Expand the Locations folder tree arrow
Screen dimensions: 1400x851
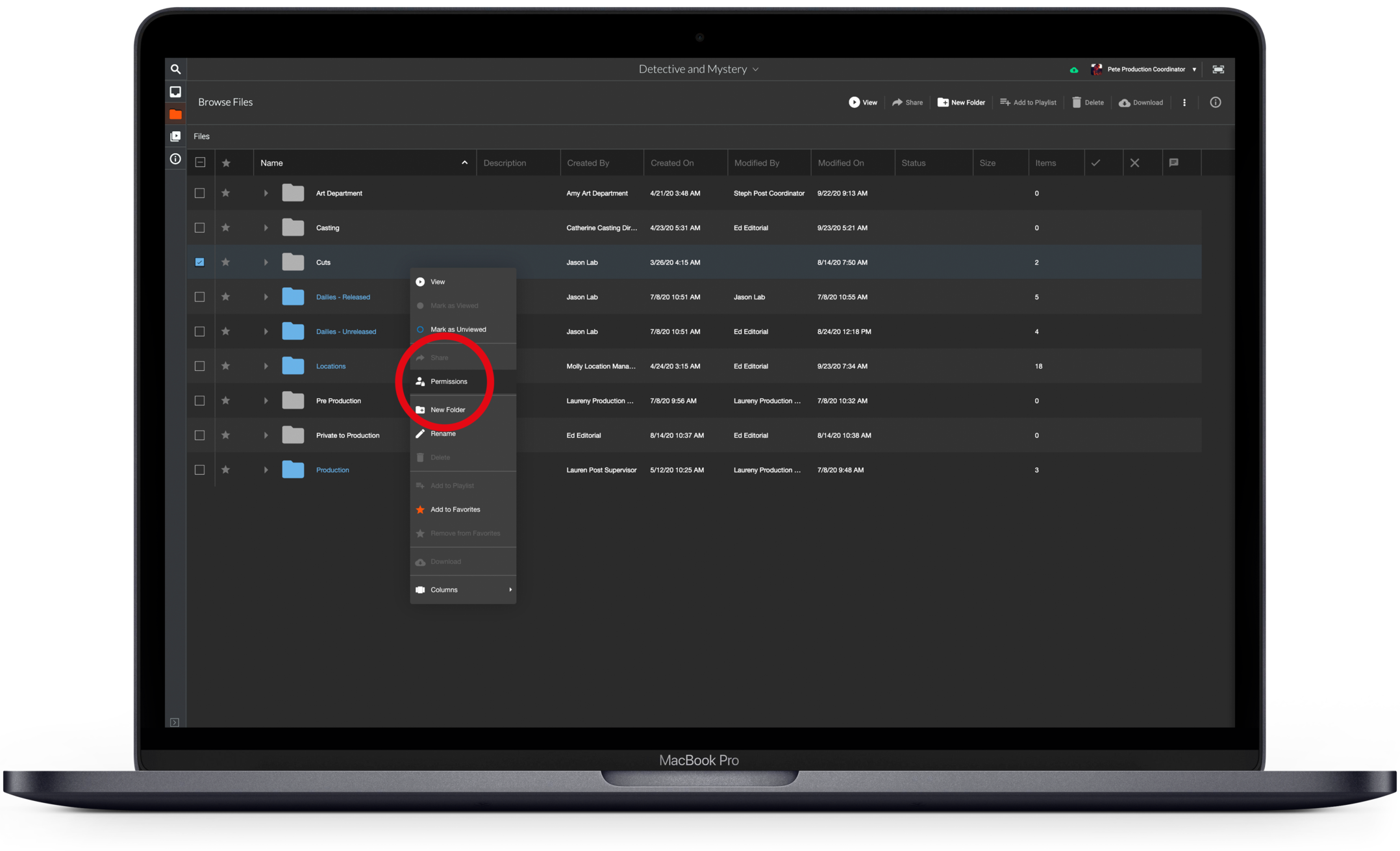pos(266,366)
